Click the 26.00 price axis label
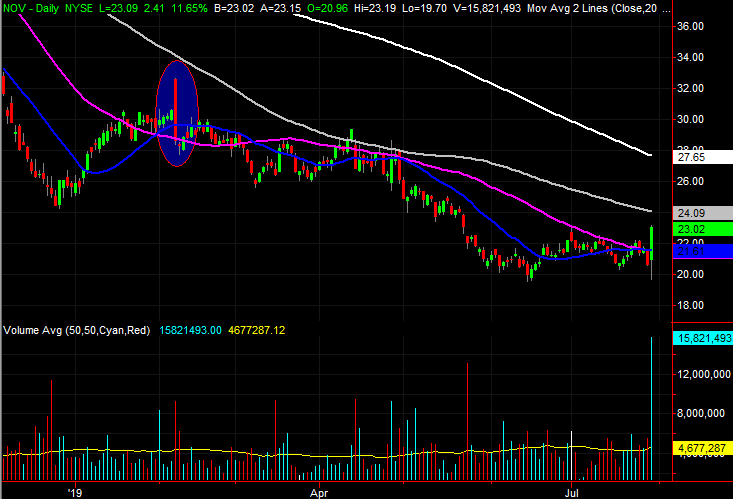733x499 pixels. coord(690,181)
